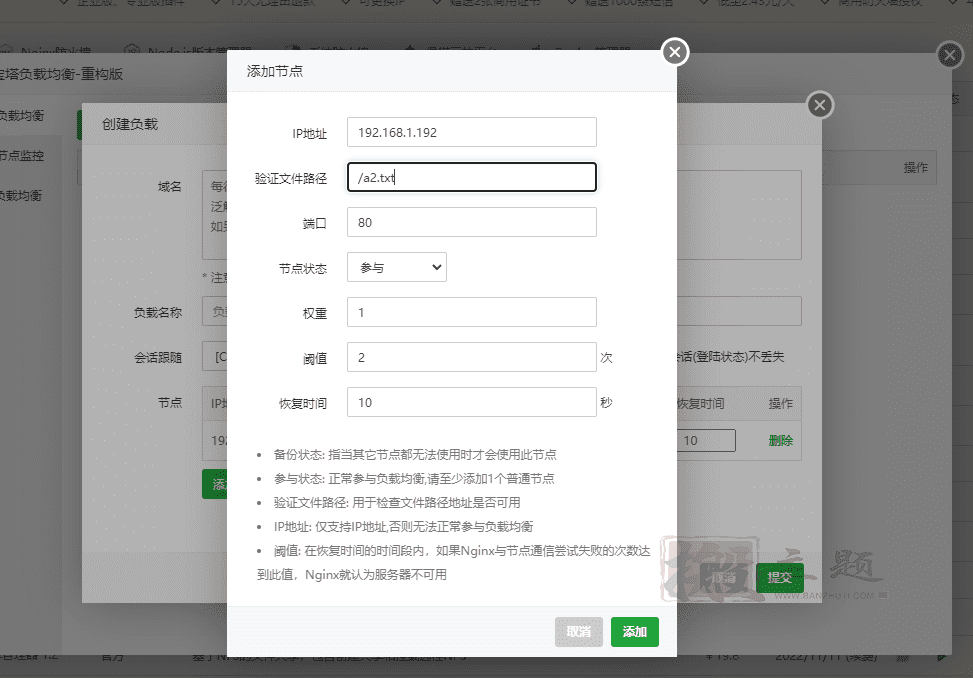Open 节点监控 in left sidebar
Viewport: 973px width, 678px height.
(22, 156)
